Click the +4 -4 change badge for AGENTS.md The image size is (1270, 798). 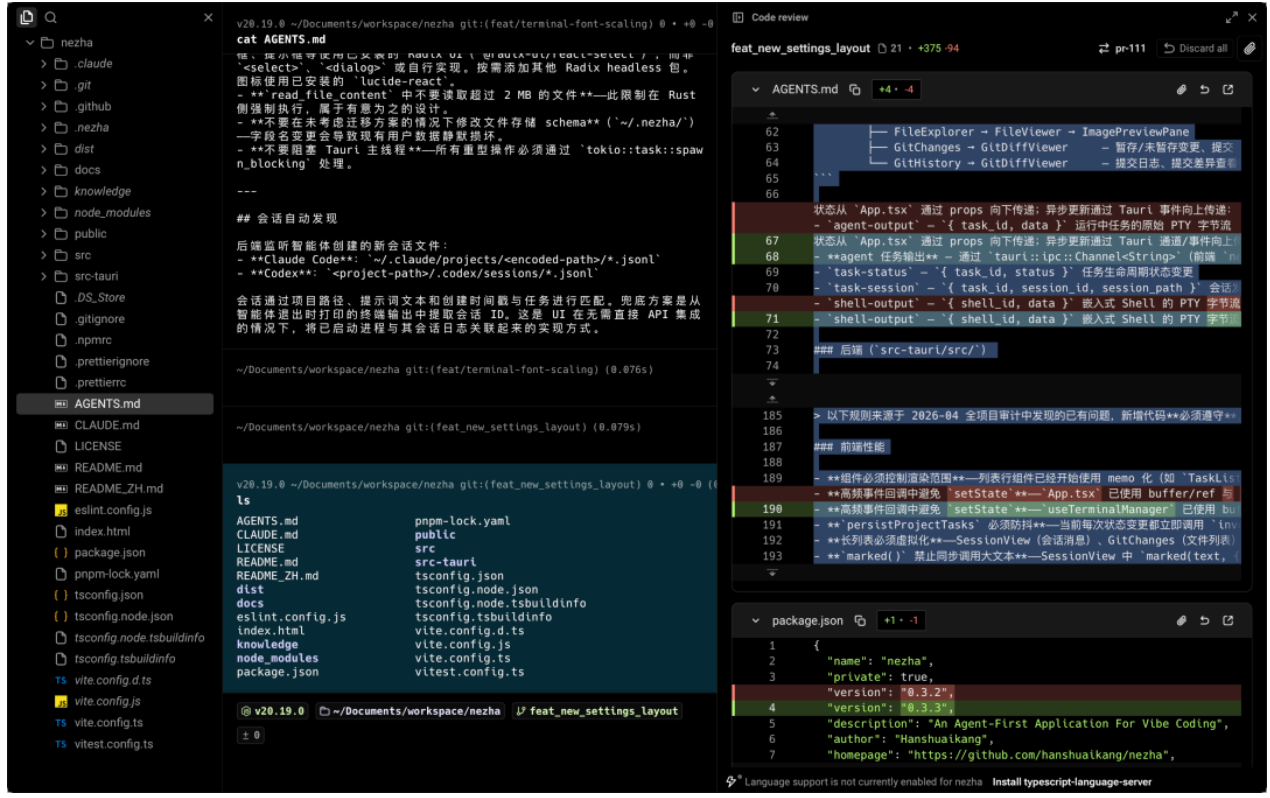pyautogui.click(x=896, y=89)
